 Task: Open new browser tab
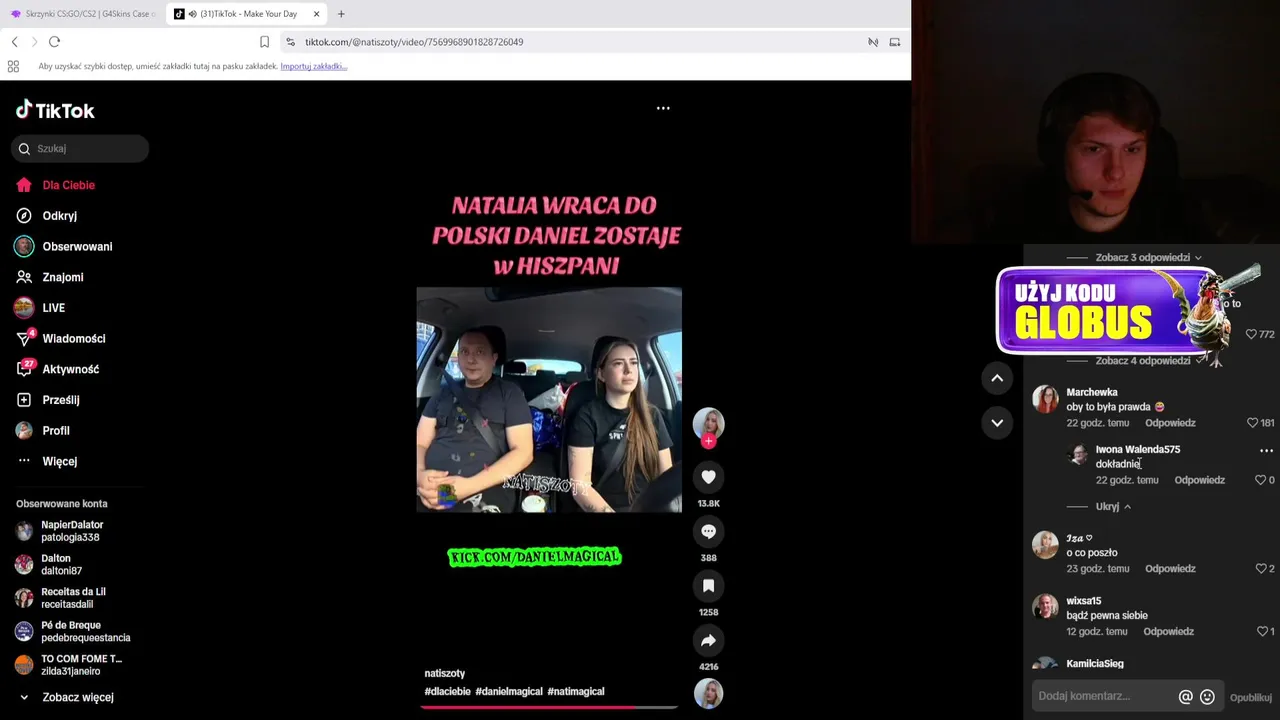point(341,14)
